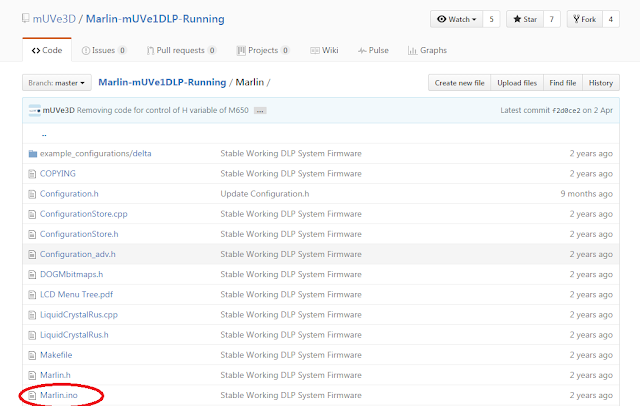Image resolution: width=640 pixels, height=406 pixels.
Task: Click the file icon beside Marlin.ino
Action: pos(32,395)
